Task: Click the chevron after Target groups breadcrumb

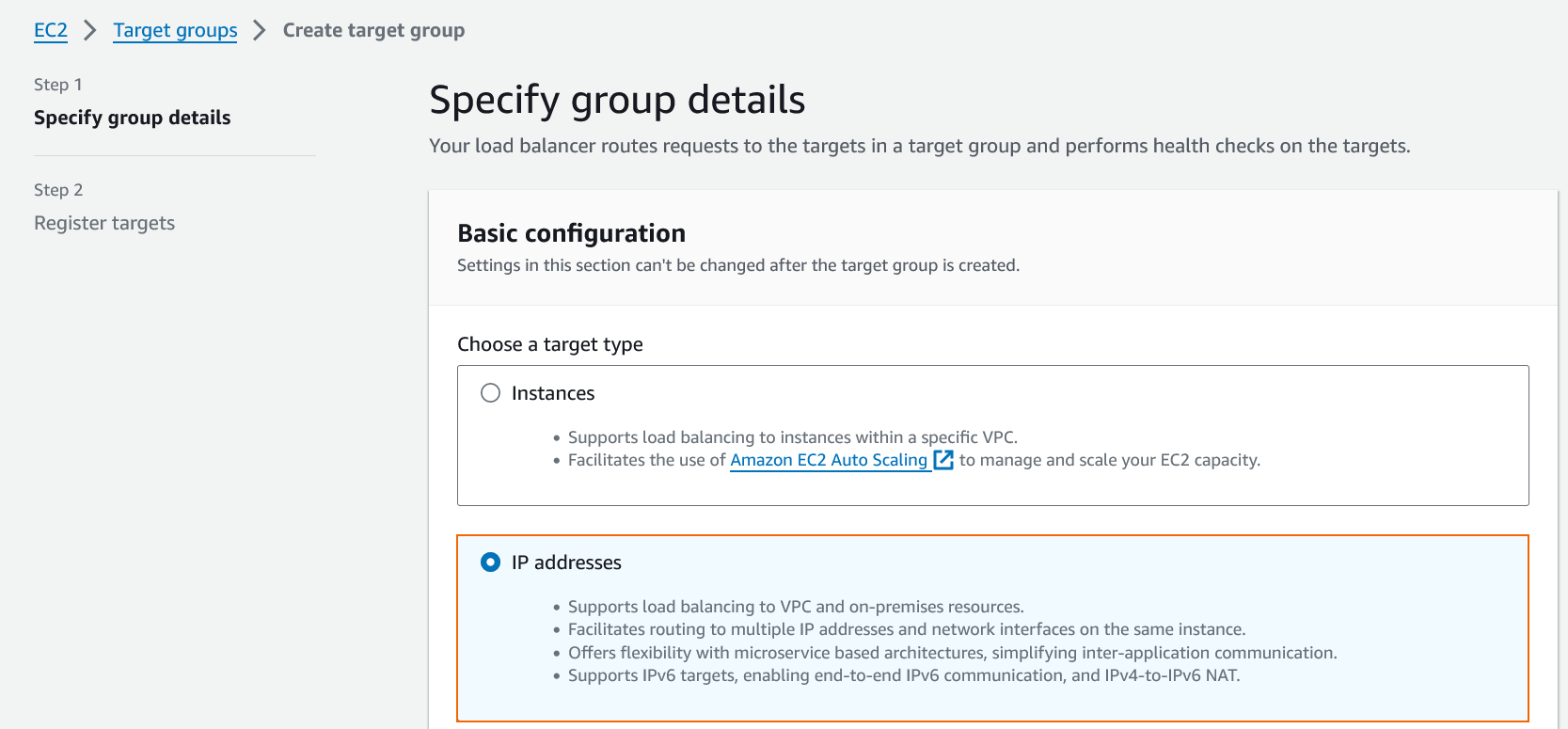Action: tap(260, 30)
